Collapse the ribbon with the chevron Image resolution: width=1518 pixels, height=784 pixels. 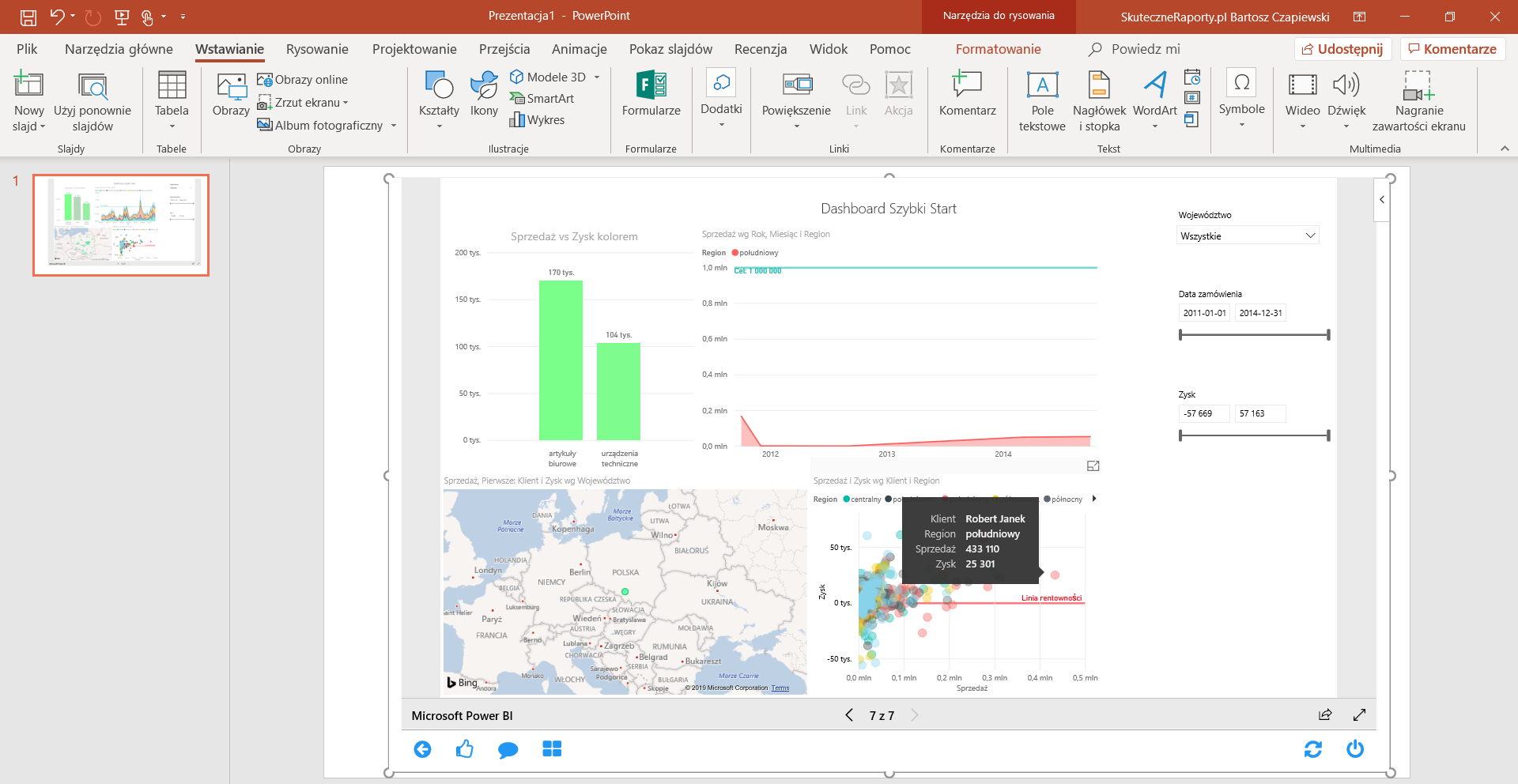(x=1505, y=149)
